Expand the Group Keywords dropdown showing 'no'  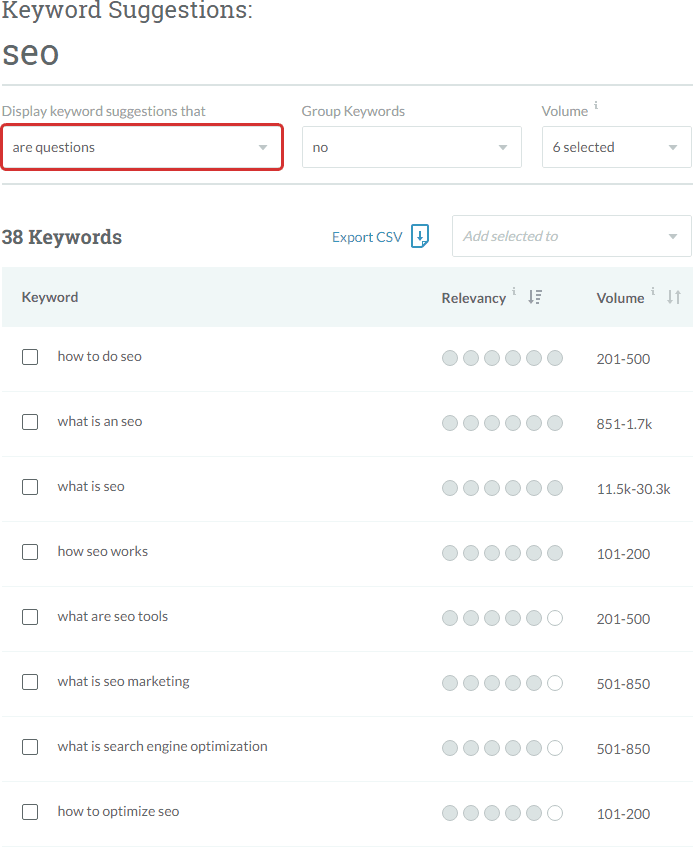coord(412,147)
